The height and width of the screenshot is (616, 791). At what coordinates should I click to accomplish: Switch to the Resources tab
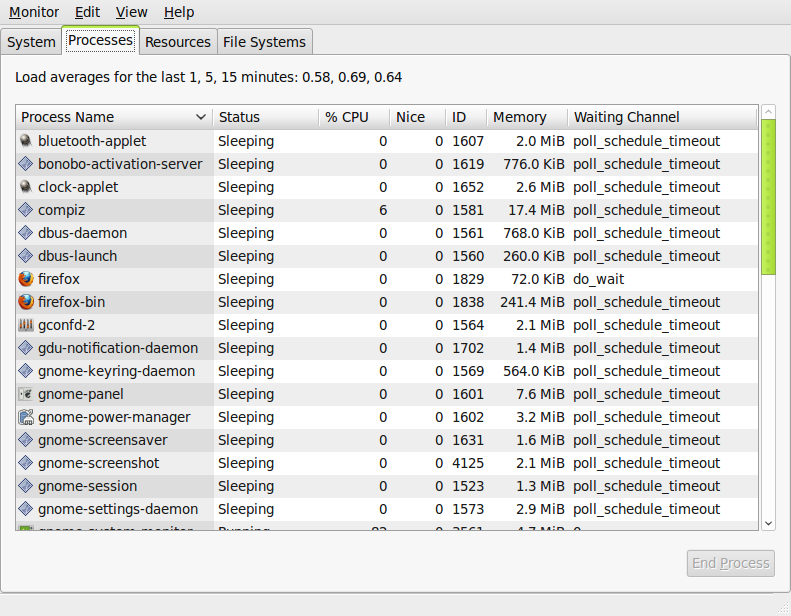[178, 42]
